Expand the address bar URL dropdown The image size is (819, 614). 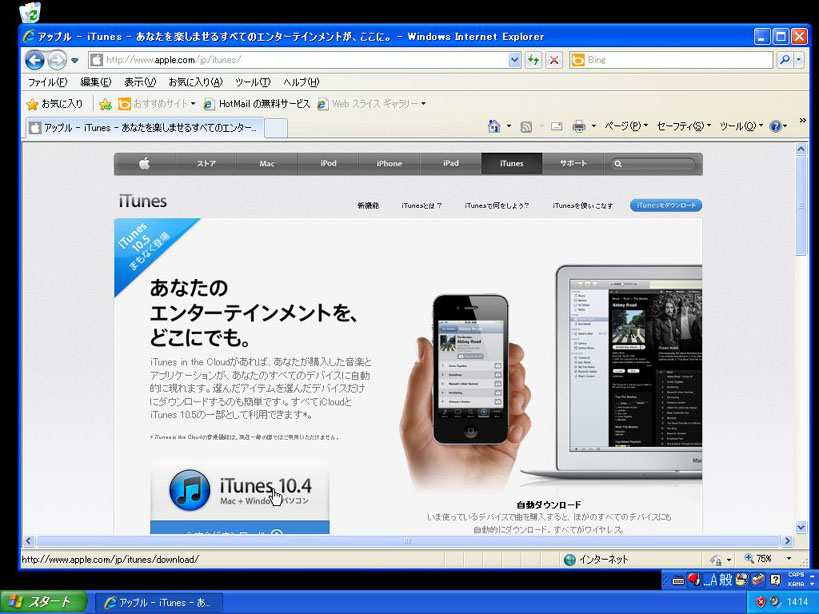(x=514, y=60)
